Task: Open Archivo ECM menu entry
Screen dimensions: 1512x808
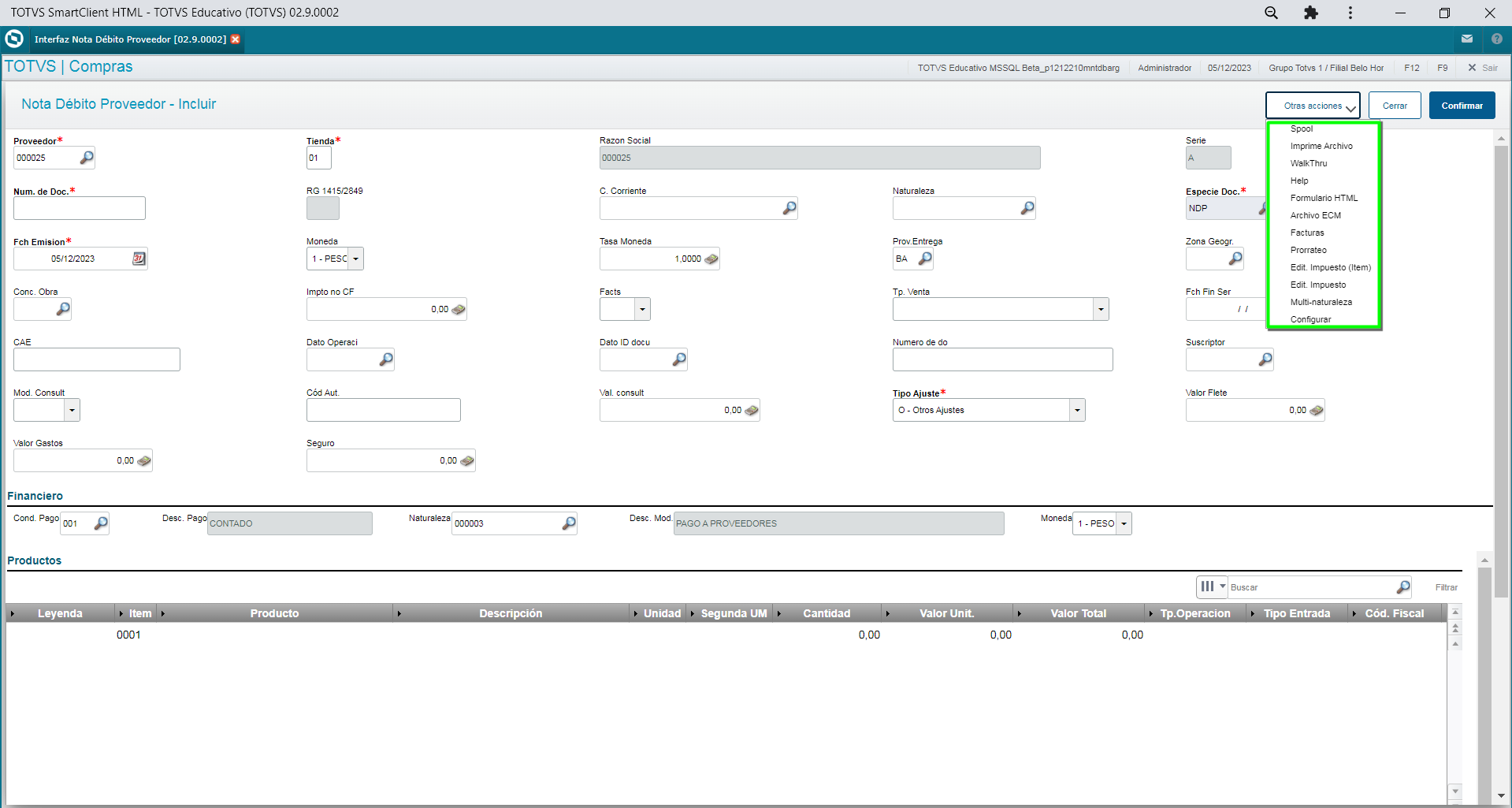Action: point(1315,215)
